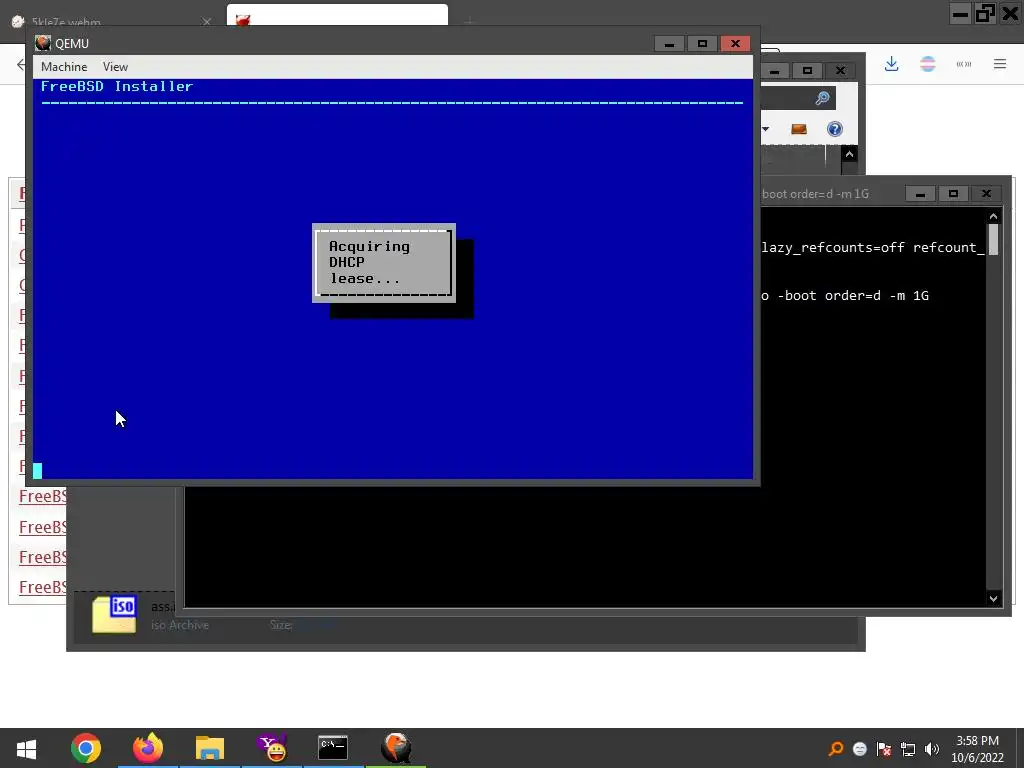The width and height of the screenshot is (1024, 768).
Task: Minimize the file manager window
Action: pos(775,71)
